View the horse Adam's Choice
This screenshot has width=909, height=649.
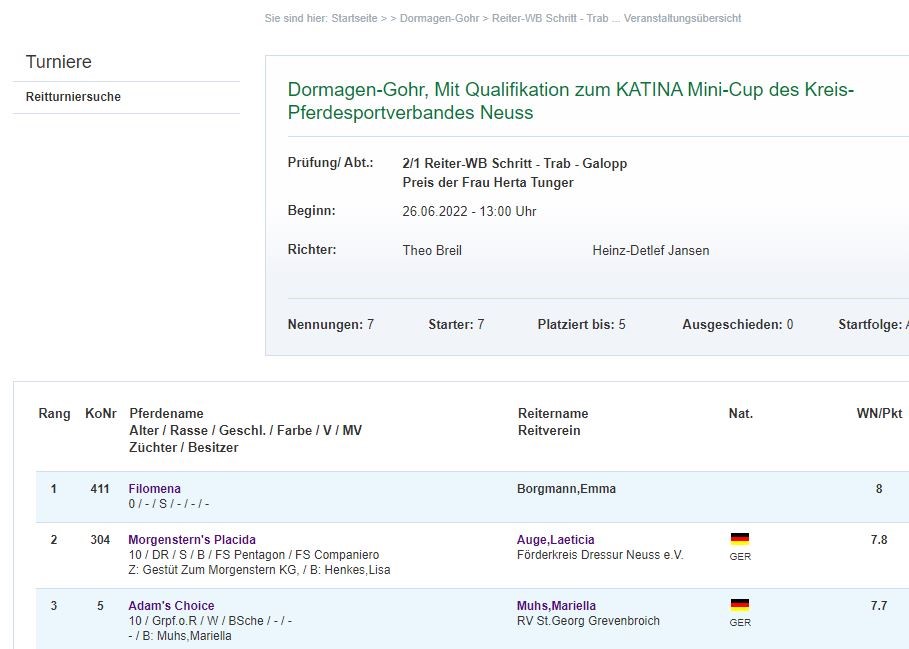(x=171, y=606)
